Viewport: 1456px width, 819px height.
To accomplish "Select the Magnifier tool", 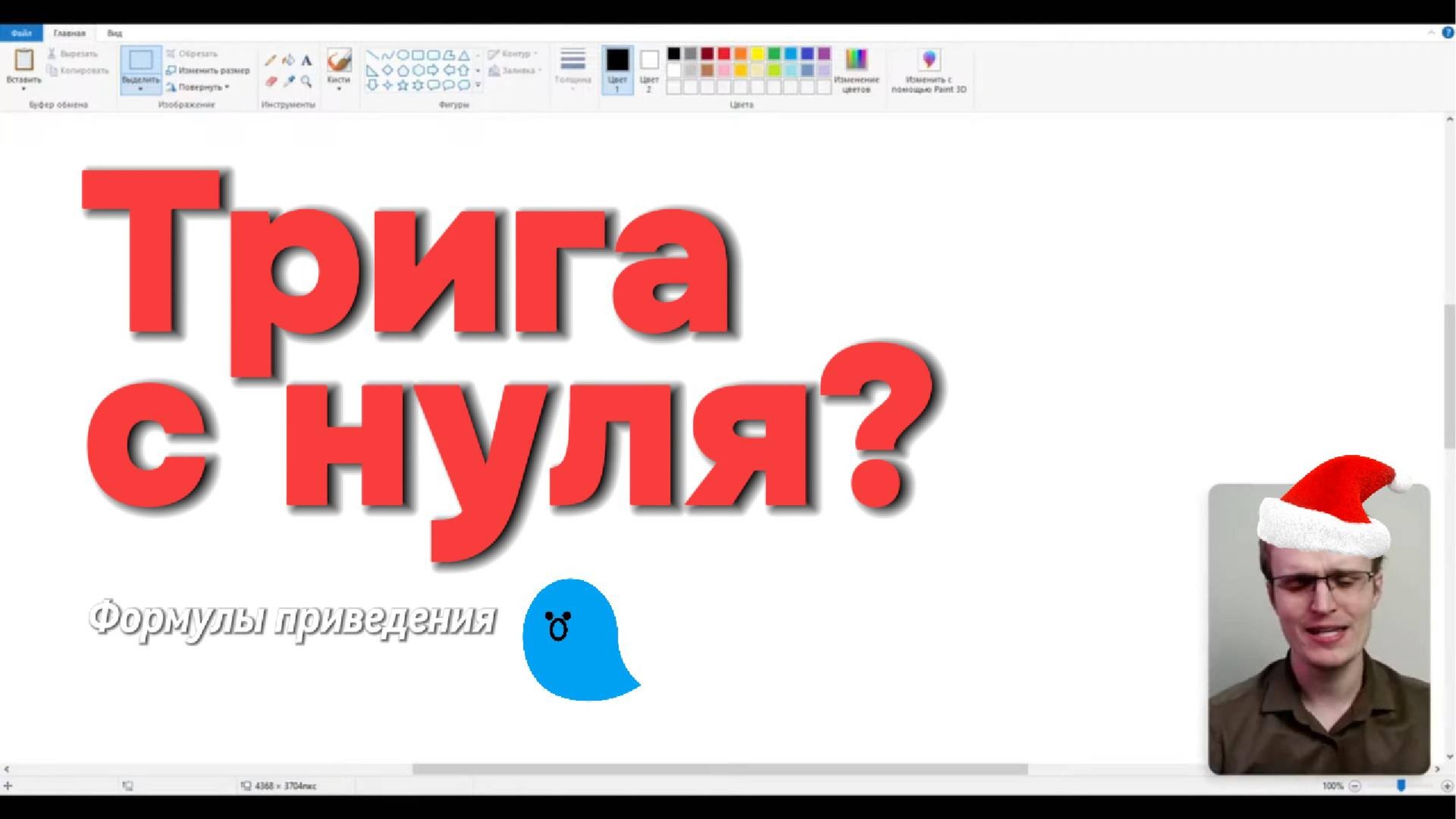I will coord(306,81).
